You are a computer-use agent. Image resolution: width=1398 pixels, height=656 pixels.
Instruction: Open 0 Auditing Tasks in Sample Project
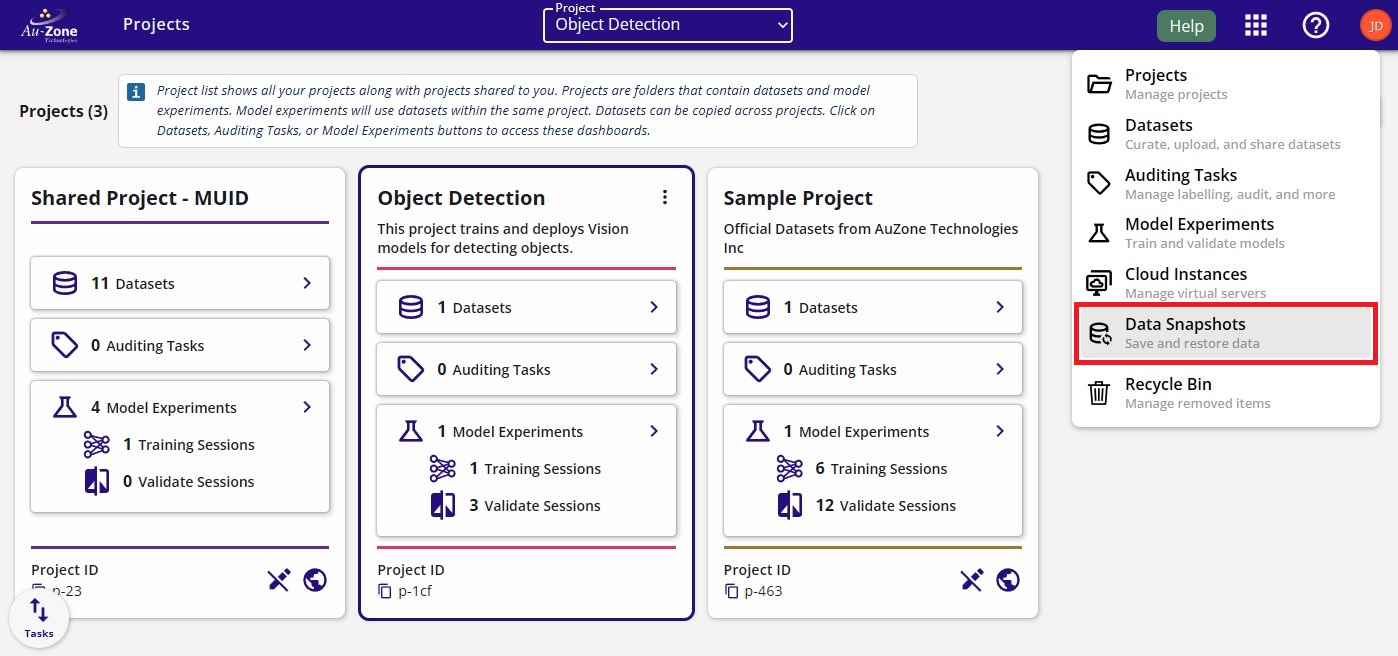pos(872,370)
